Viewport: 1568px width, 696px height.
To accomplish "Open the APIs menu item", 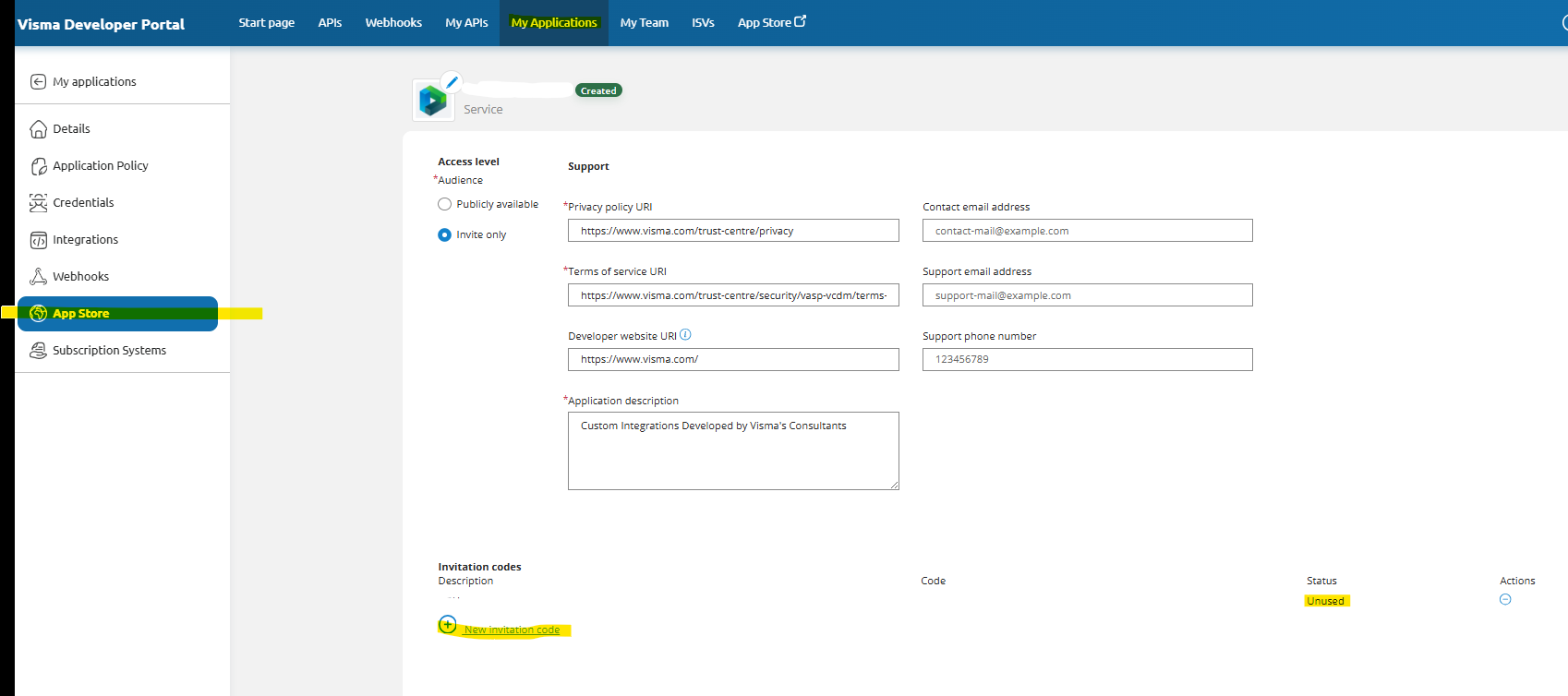I will [x=330, y=22].
